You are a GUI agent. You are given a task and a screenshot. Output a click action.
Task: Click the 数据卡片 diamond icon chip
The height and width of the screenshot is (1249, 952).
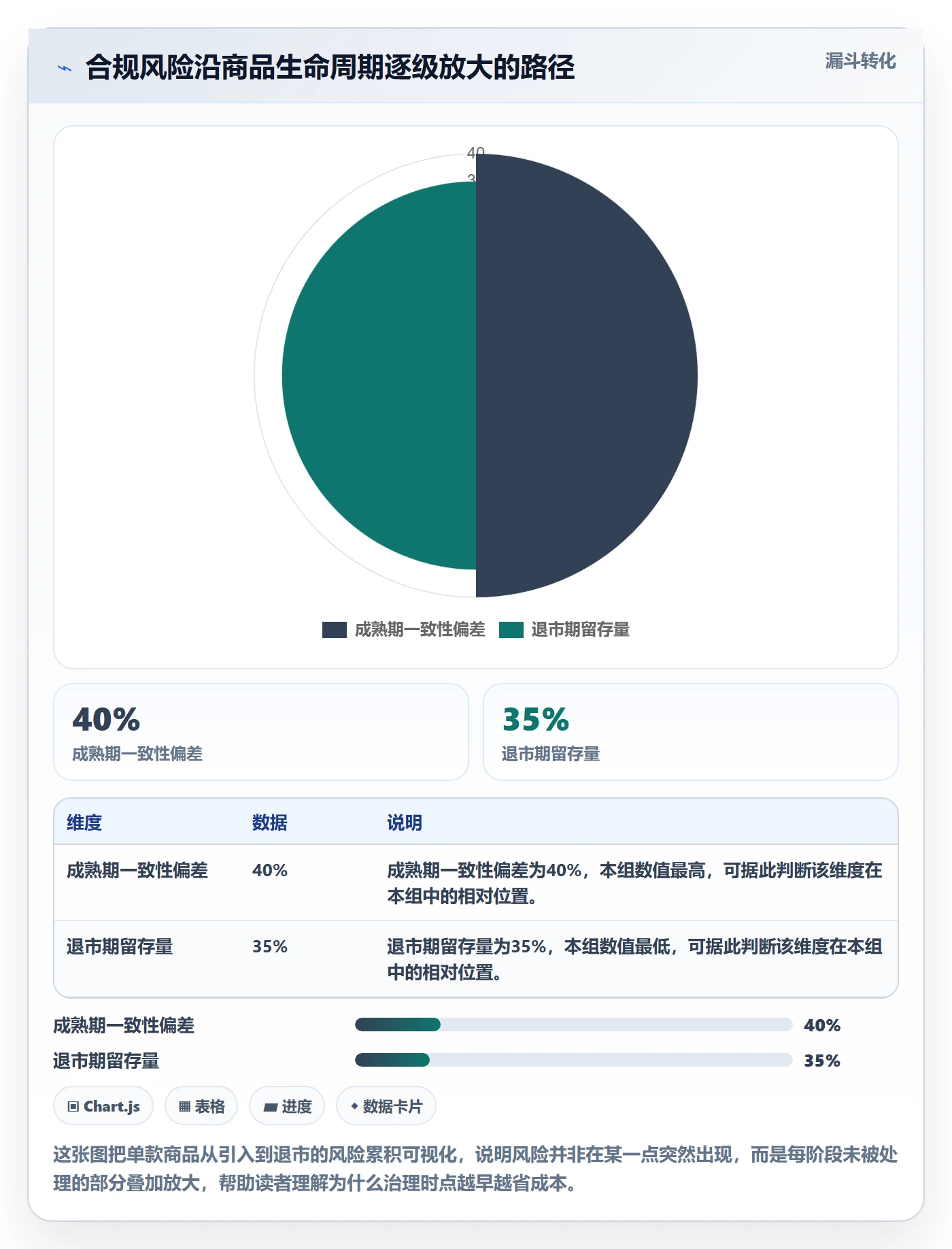pos(386,1106)
